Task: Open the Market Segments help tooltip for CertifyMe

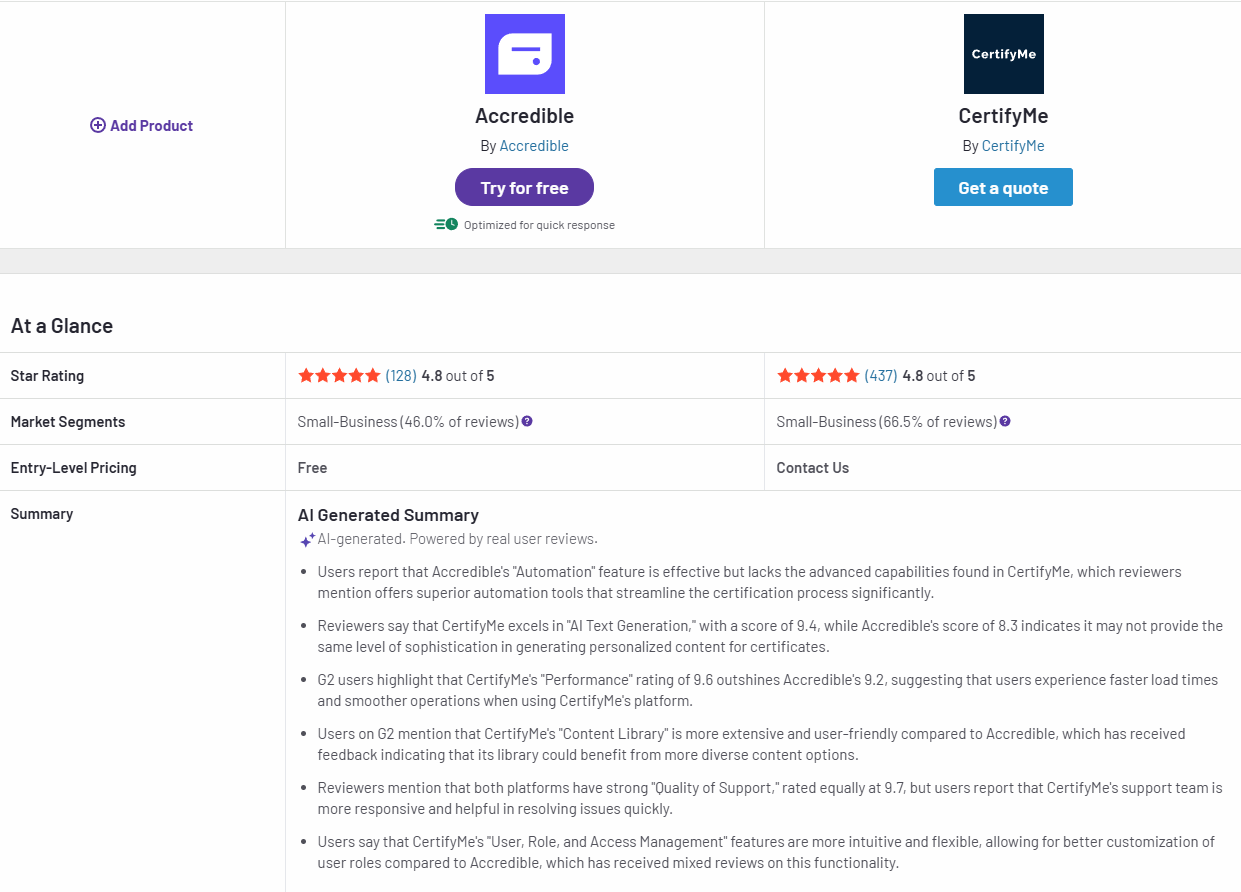Action: coord(1004,421)
